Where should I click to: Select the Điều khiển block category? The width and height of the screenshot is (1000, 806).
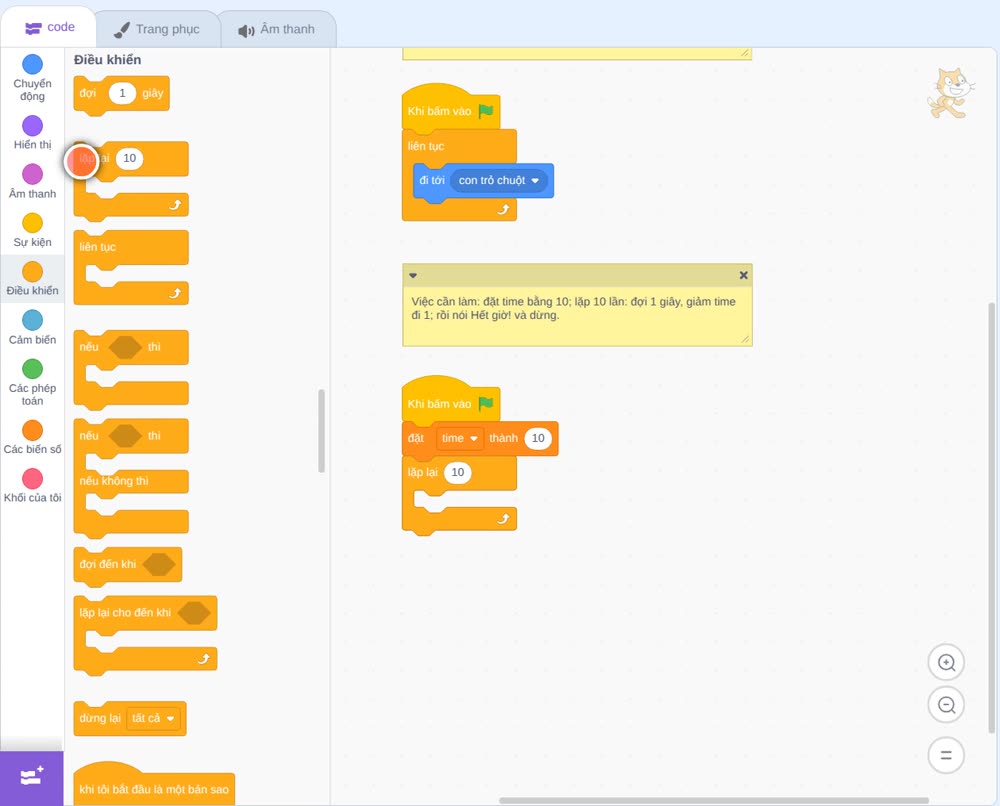[x=32, y=279]
